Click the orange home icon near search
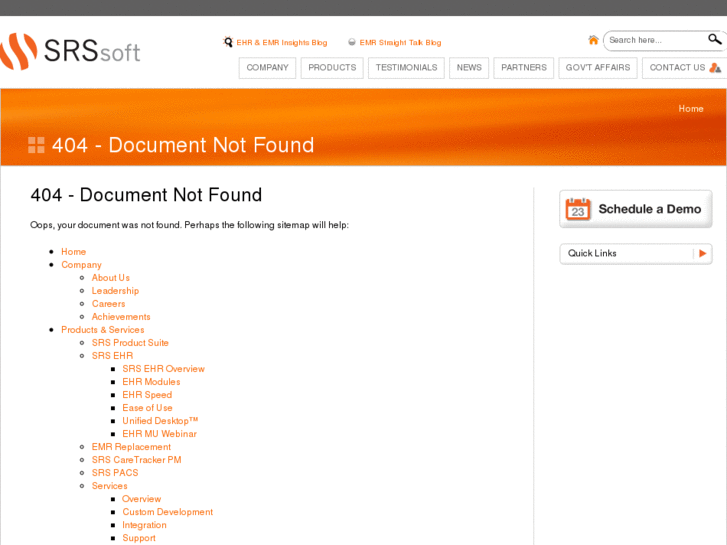 click(x=593, y=40)
